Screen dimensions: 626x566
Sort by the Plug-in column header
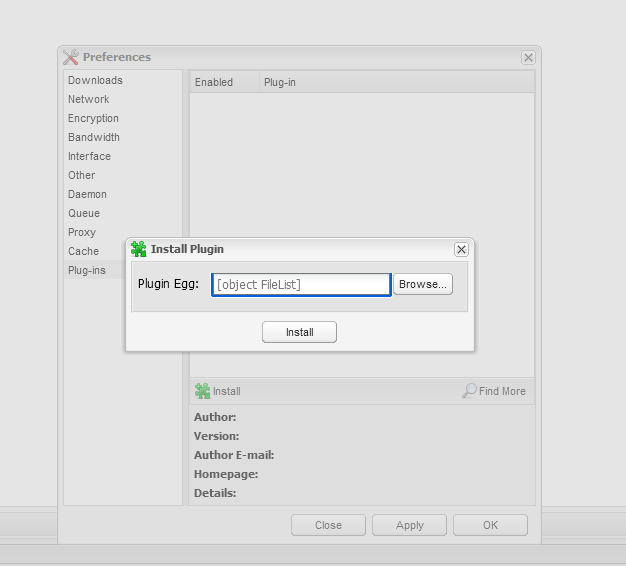tap(397, 82)
